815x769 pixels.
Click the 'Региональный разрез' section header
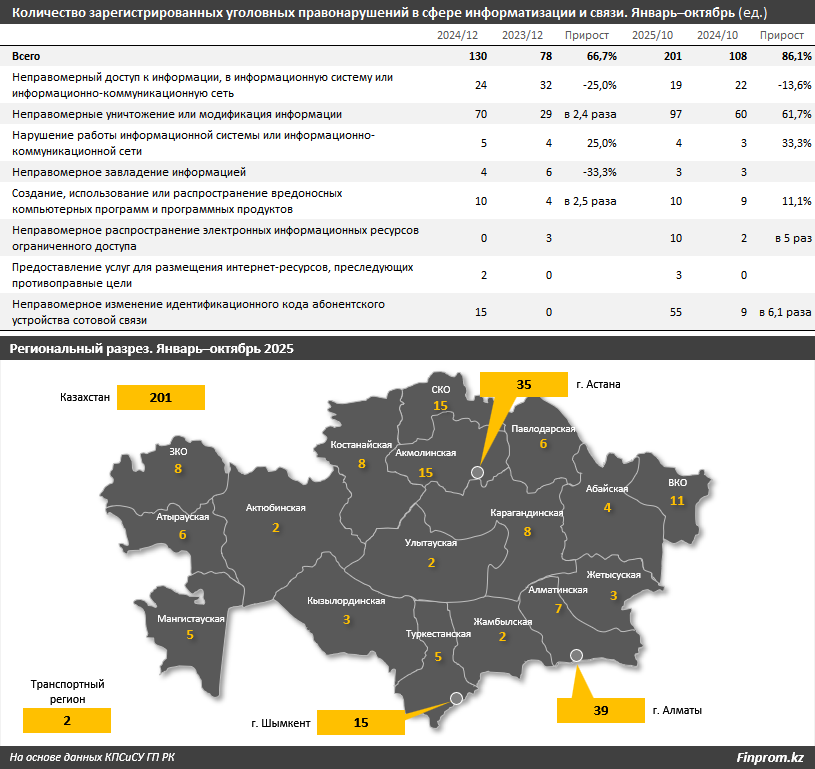[x=150, y=347]
